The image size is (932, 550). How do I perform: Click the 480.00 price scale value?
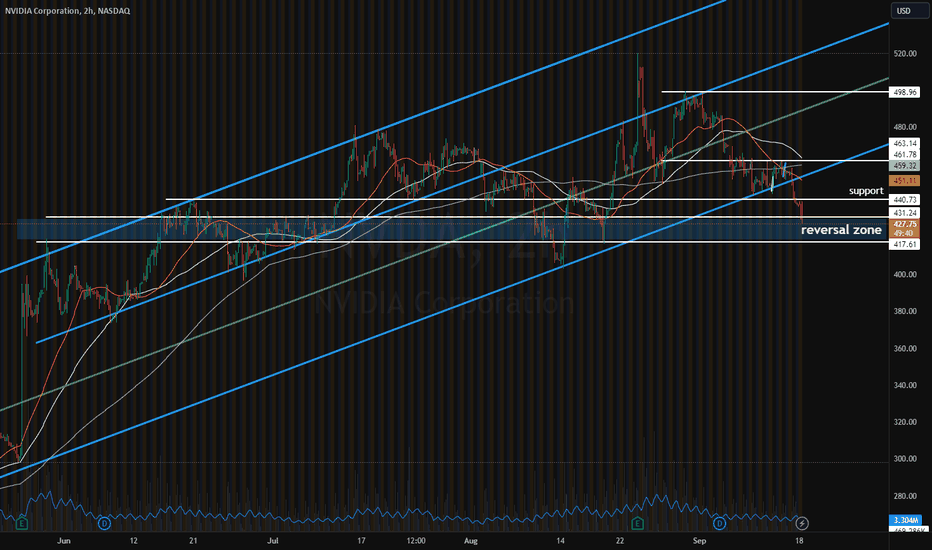[905, 127]
